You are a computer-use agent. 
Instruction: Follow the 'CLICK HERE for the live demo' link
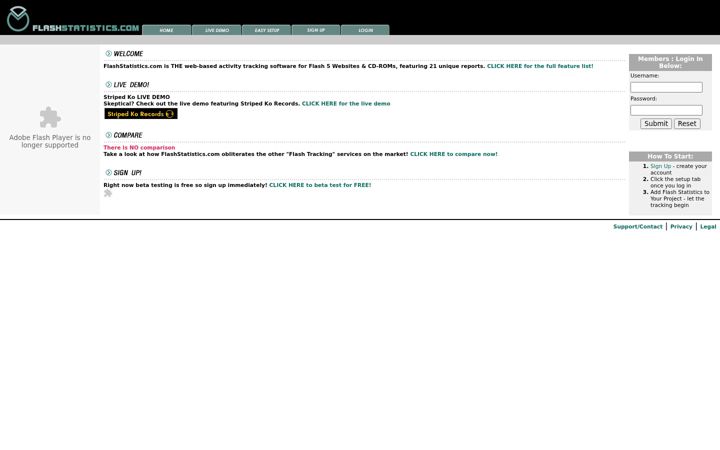click(346, 104)
